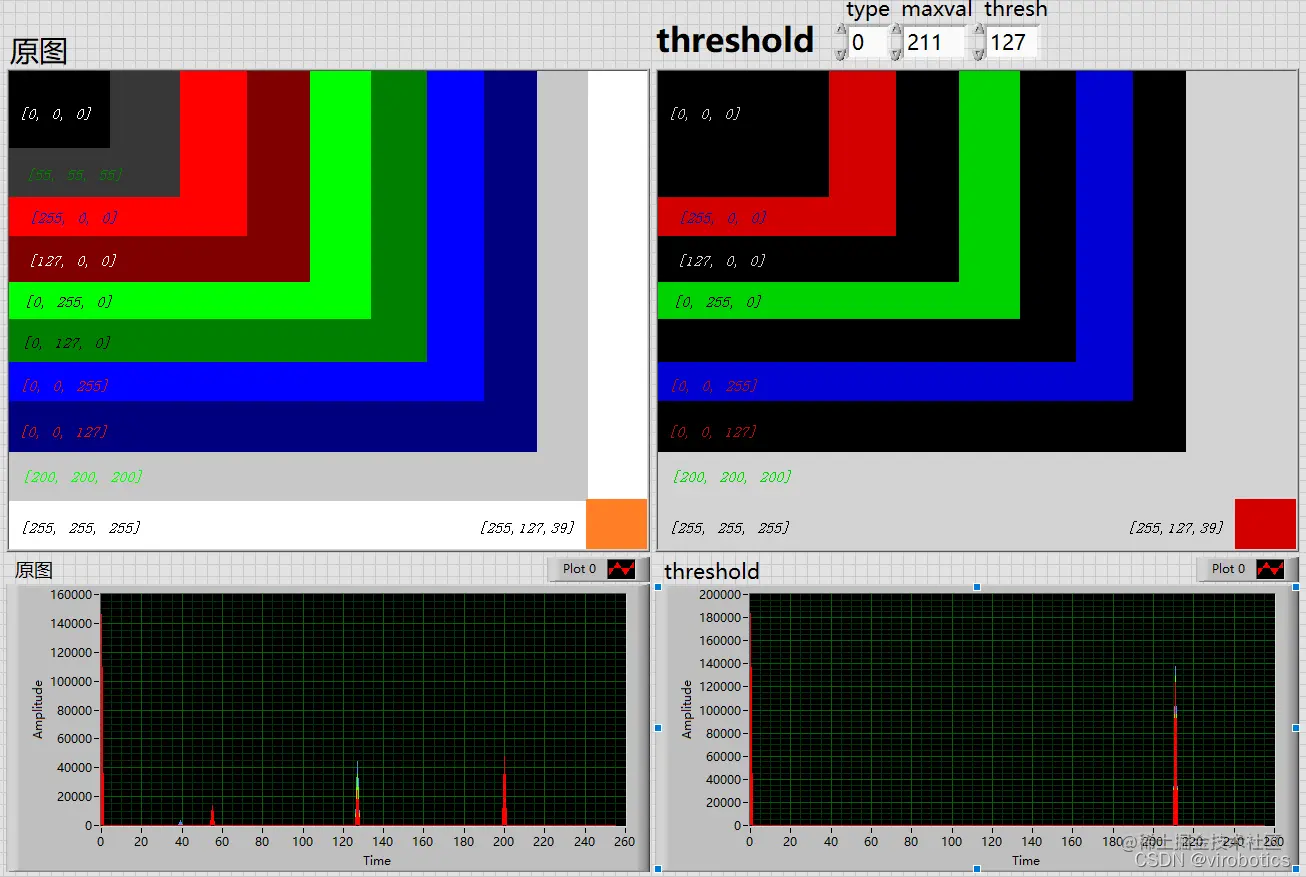Screen dimensions: 1306x877
Task: Select [0, 0, 127] label in original image
Action: click(64, 432)
